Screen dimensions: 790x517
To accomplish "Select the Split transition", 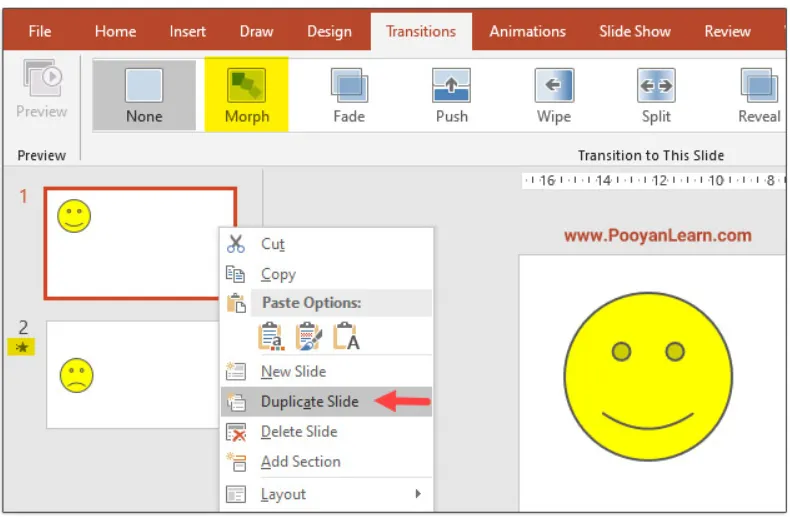I will (x=656, y=94).
